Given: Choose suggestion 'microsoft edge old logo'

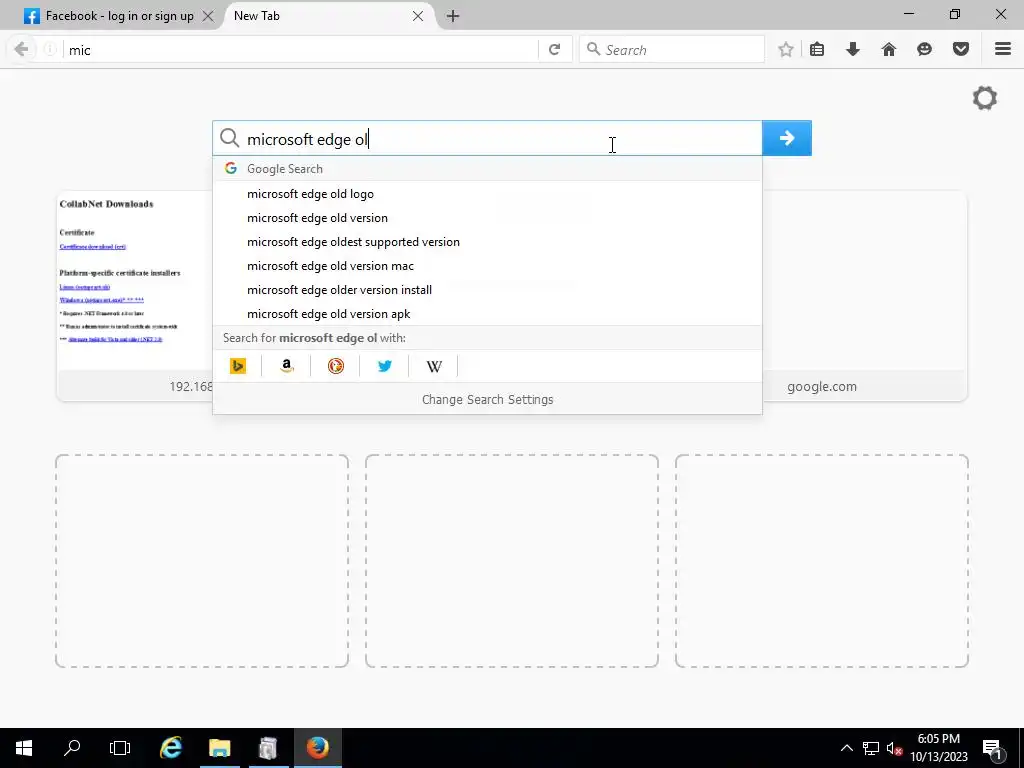Looking at the screenshot, I should (487, 194).
